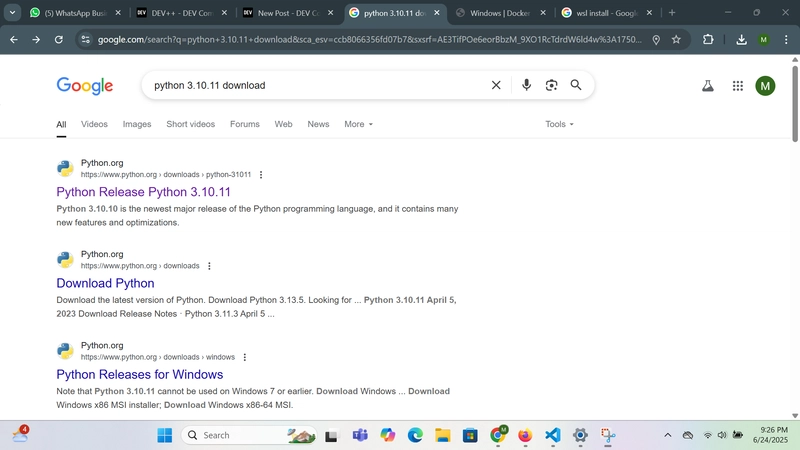Close the python 3.10.11 download tab
The image size is (800, 450).
437,13
